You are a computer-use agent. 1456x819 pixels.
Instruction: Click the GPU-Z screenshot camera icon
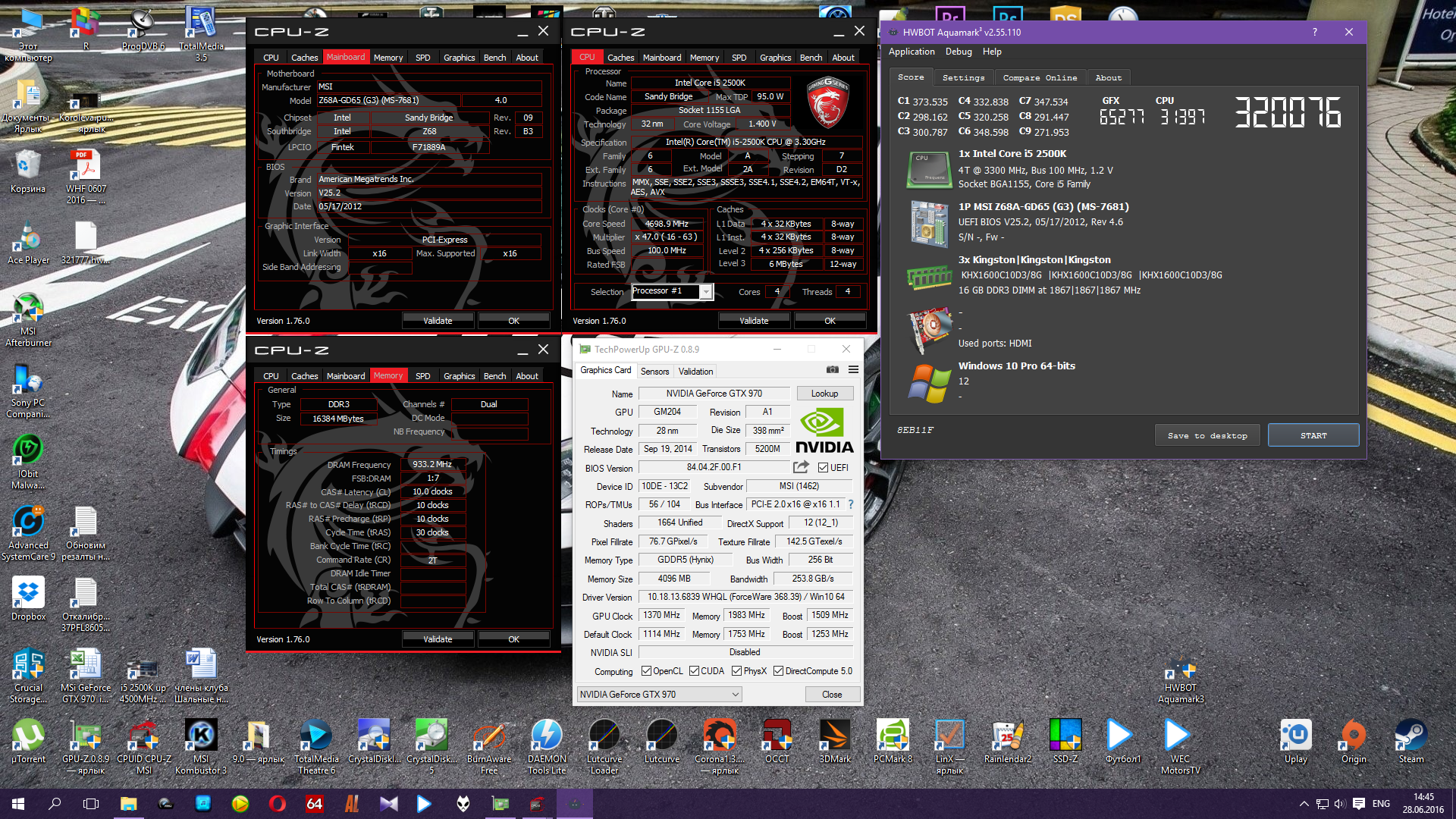pos(832,370)
